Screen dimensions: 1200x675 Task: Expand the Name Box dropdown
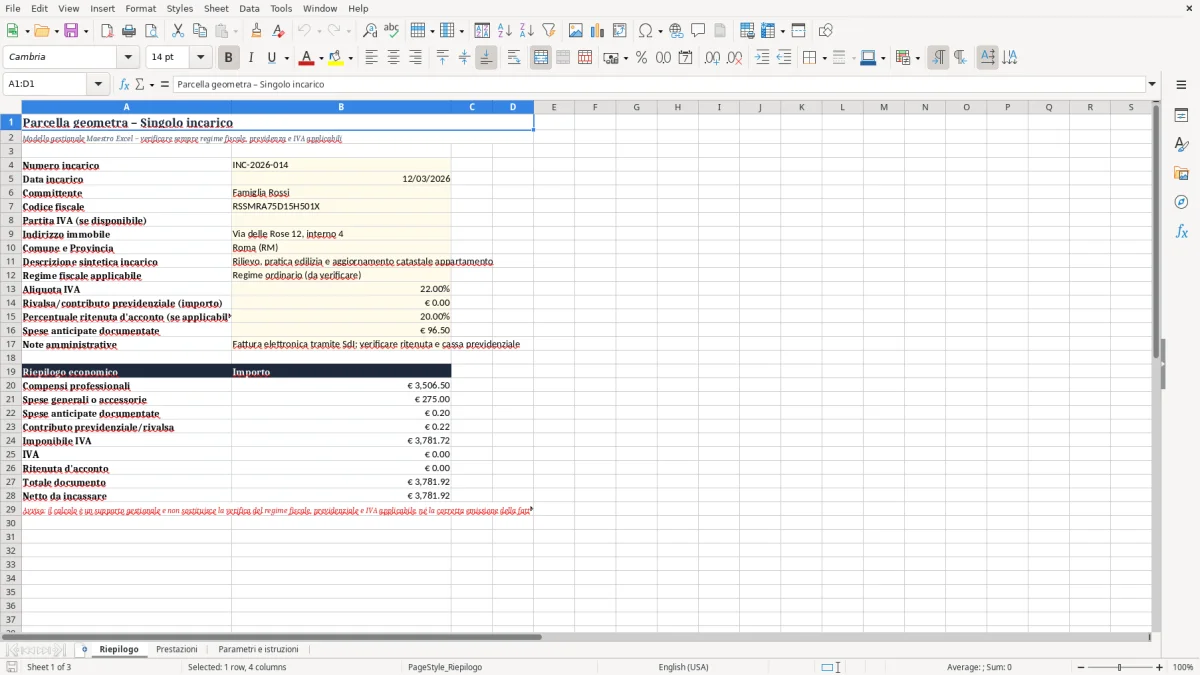coord(99,84)
